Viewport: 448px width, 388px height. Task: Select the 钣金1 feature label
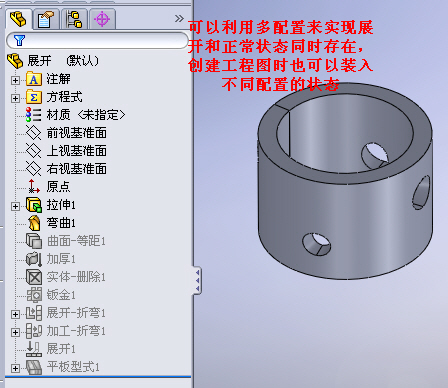(61, 295)
